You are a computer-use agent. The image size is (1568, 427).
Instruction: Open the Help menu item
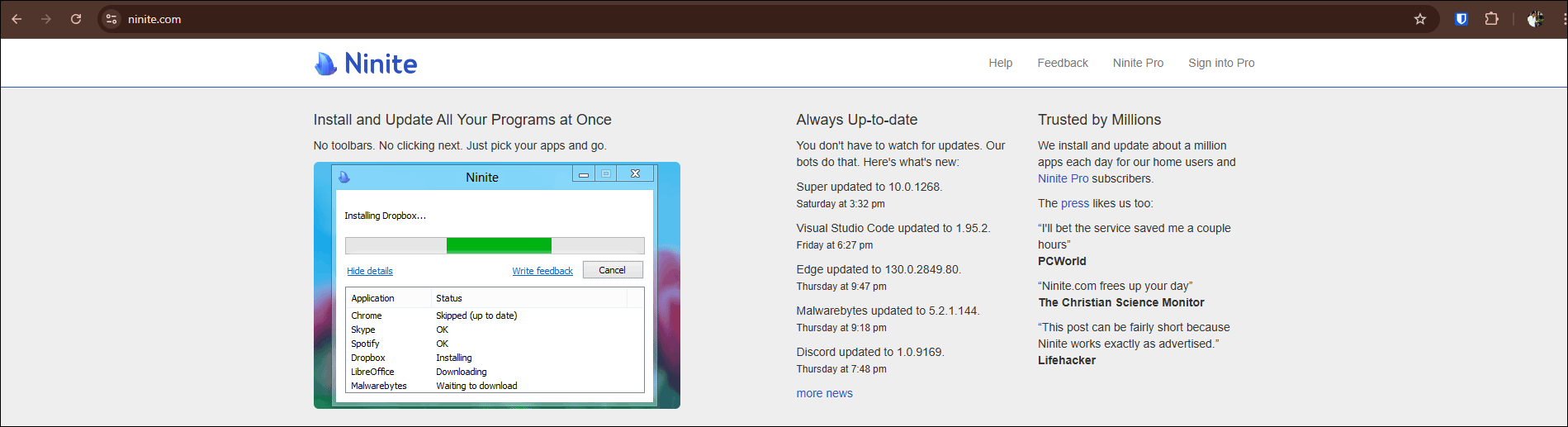(1000, 63)
